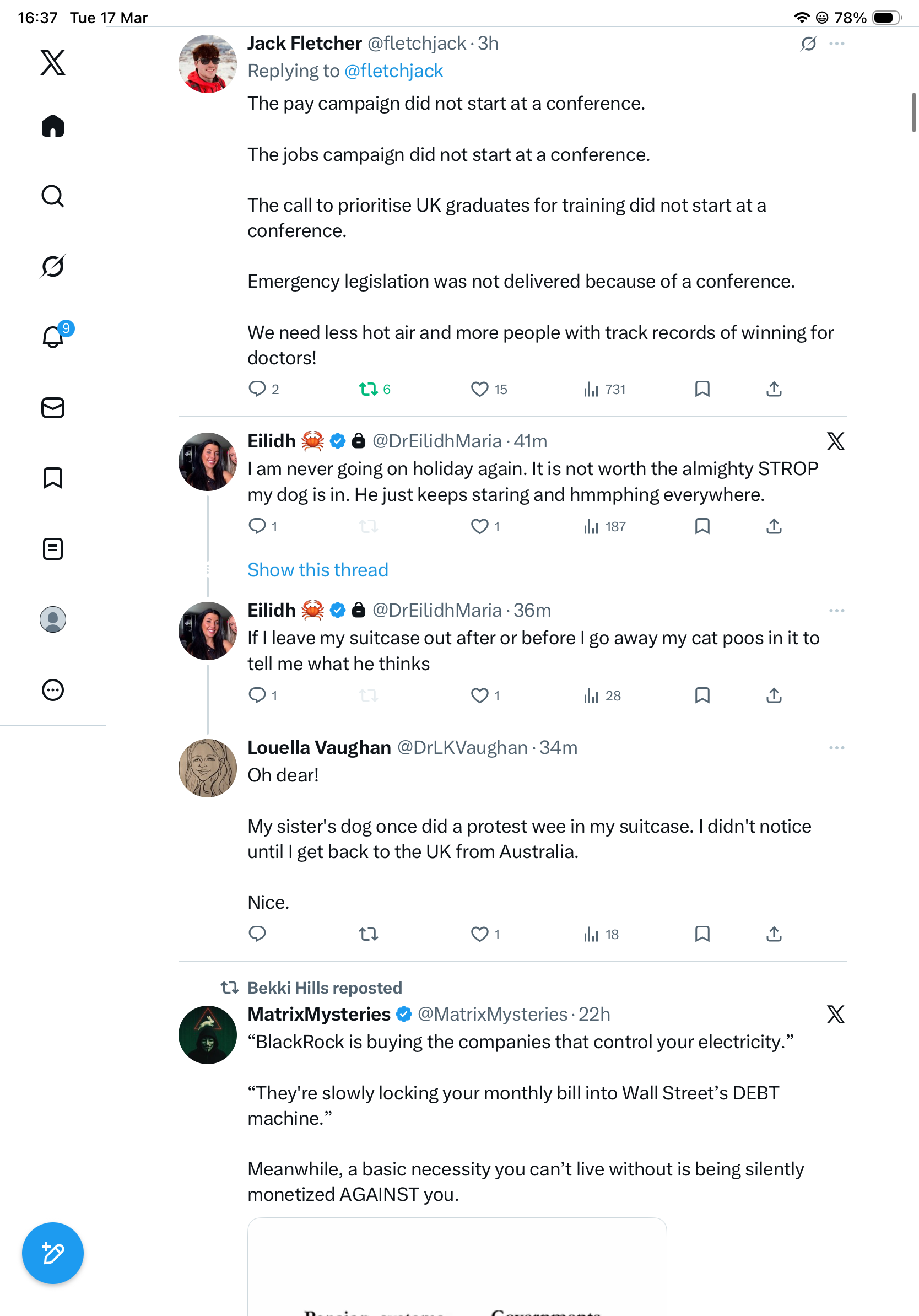This screenshot has width=919, height=1316.
Task: Open the Lists icon in sidebar
Action: tap(53, 548)
